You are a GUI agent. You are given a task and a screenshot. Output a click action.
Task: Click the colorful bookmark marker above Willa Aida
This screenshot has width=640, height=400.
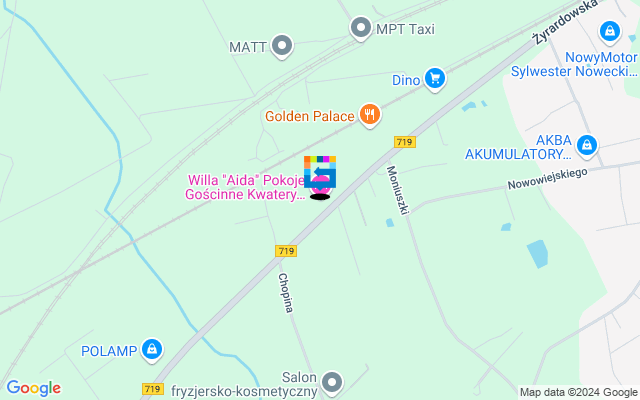click(320, 172)
